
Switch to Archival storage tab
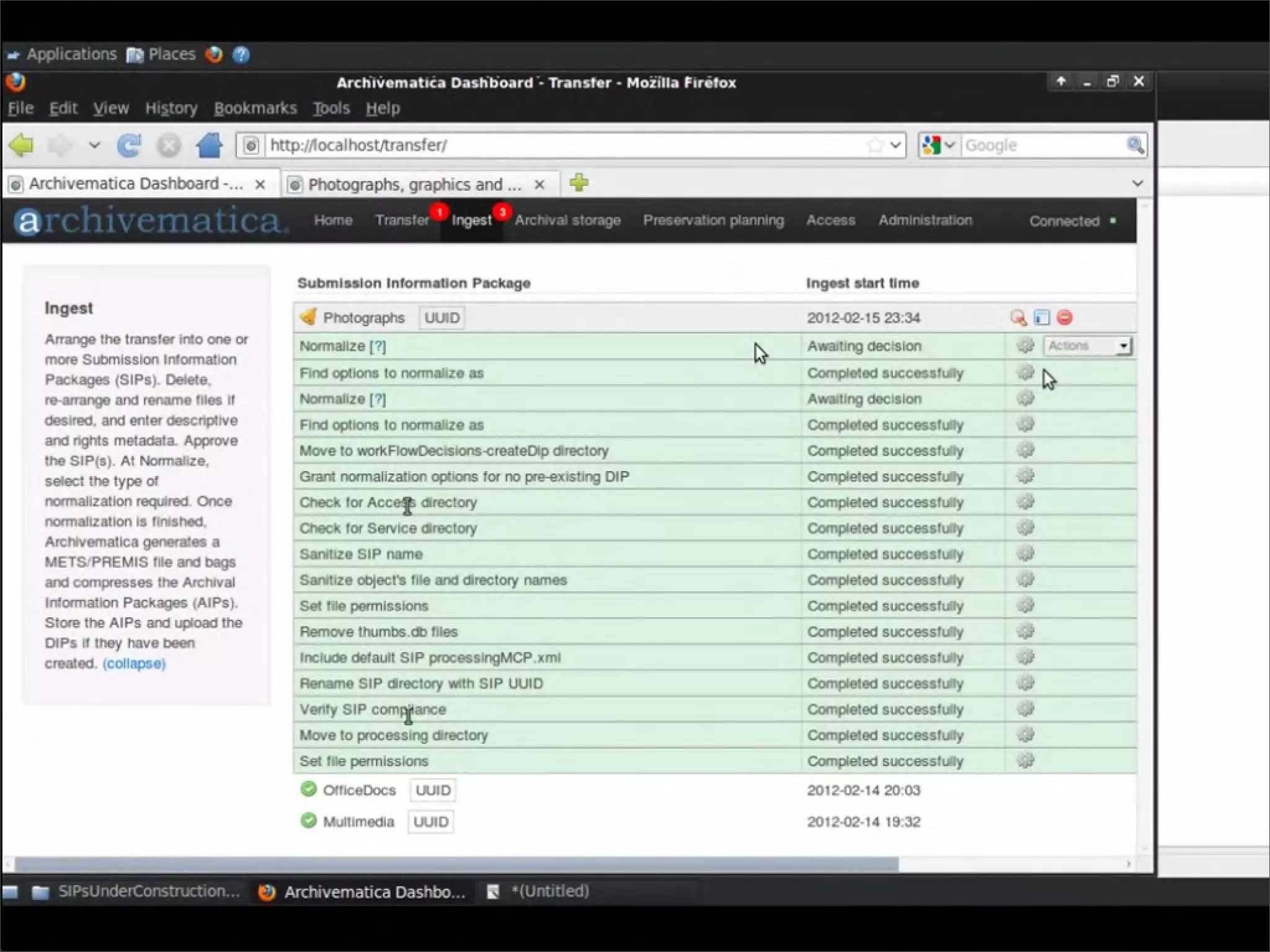(x=567, y=221)
